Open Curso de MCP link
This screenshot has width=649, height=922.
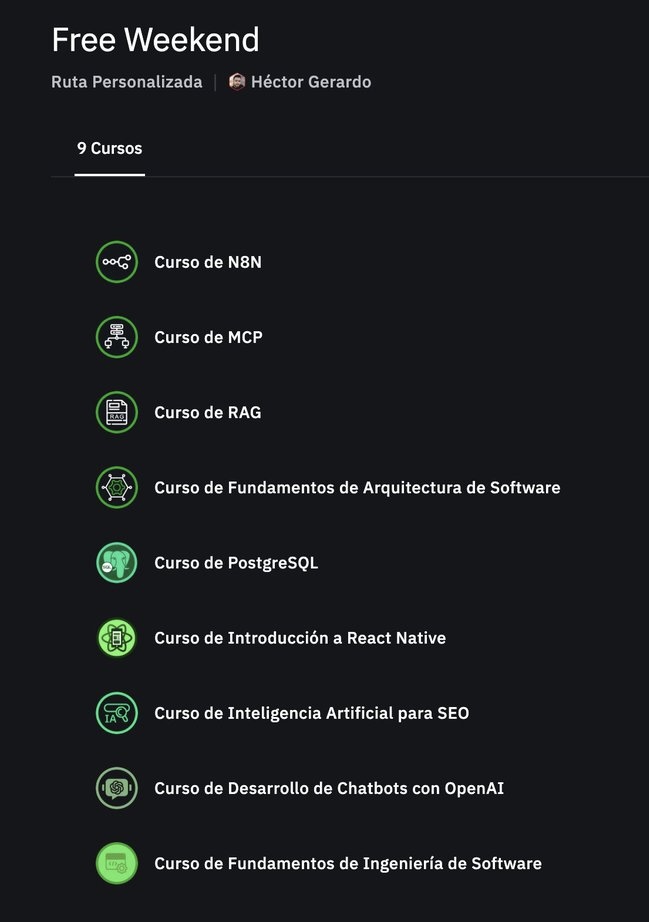pyautogui.click(x=208, y=337)
